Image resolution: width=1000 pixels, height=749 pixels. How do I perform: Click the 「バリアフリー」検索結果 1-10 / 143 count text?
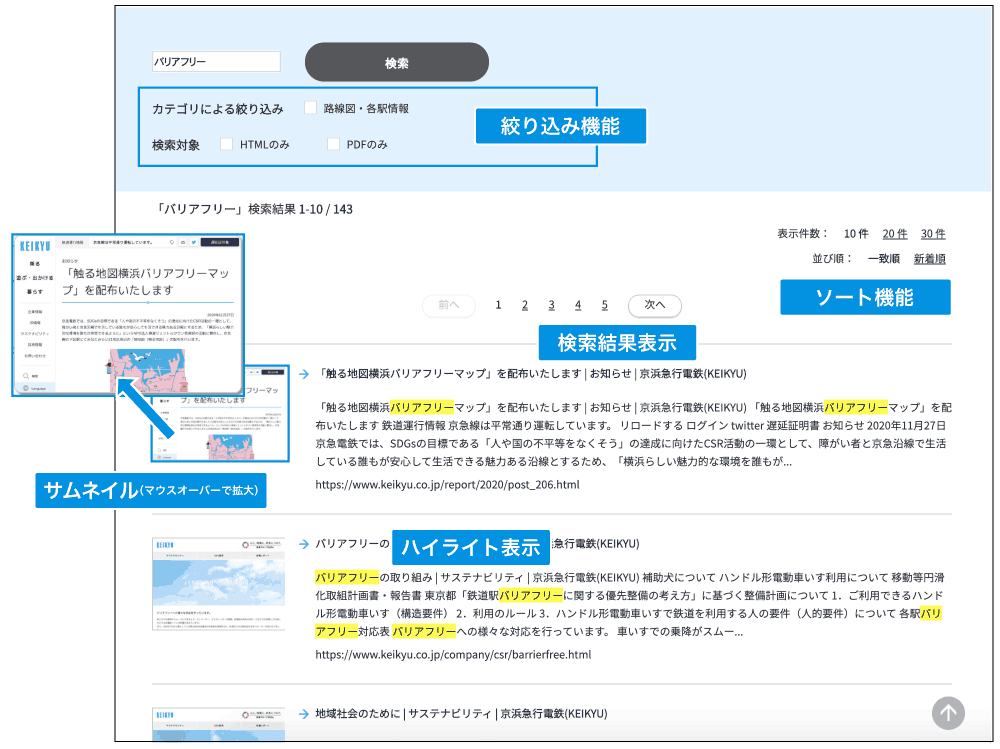255,209
